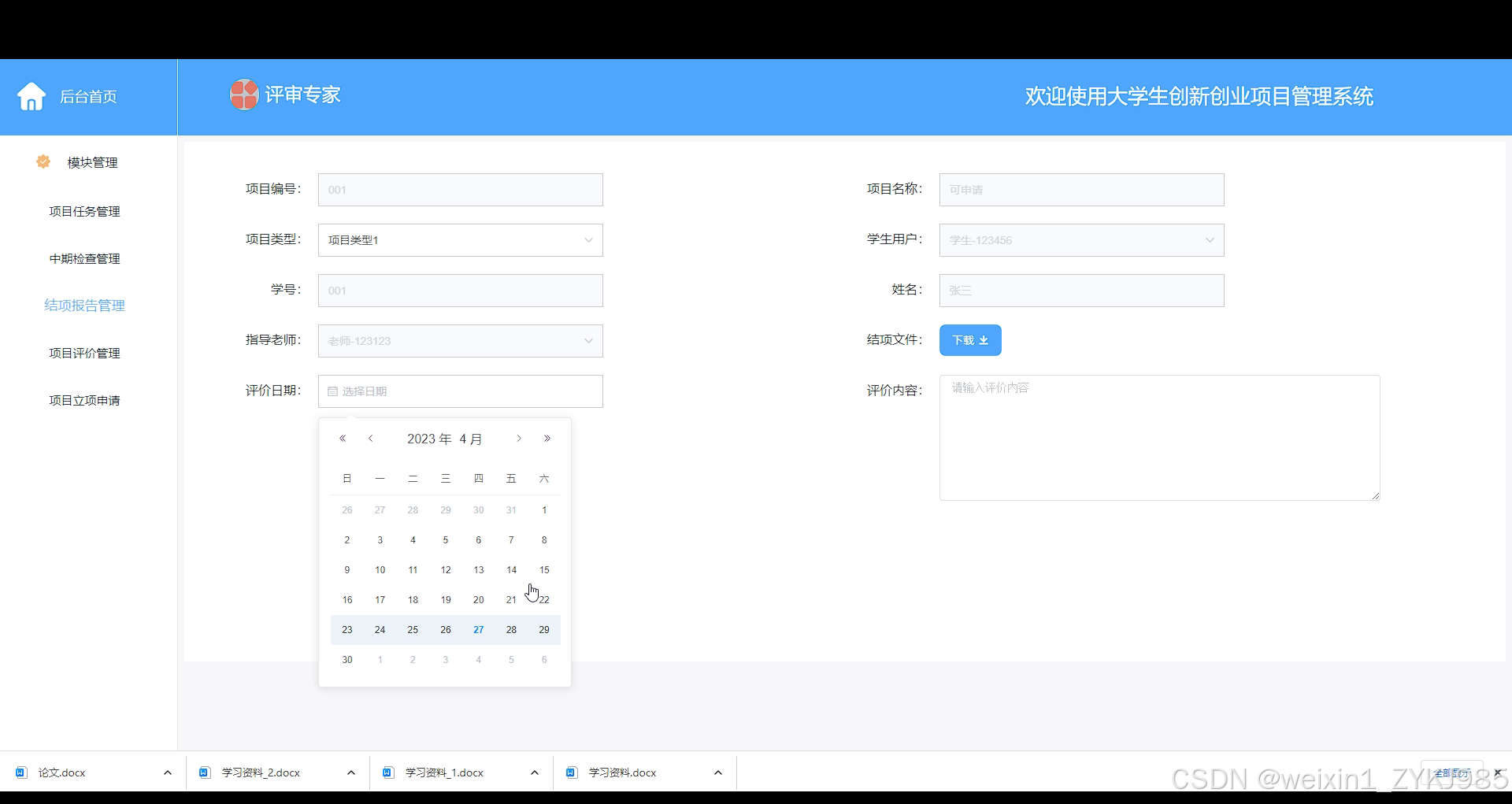Go to next year in calendar
1512x804 pixels.
point(547,439)
